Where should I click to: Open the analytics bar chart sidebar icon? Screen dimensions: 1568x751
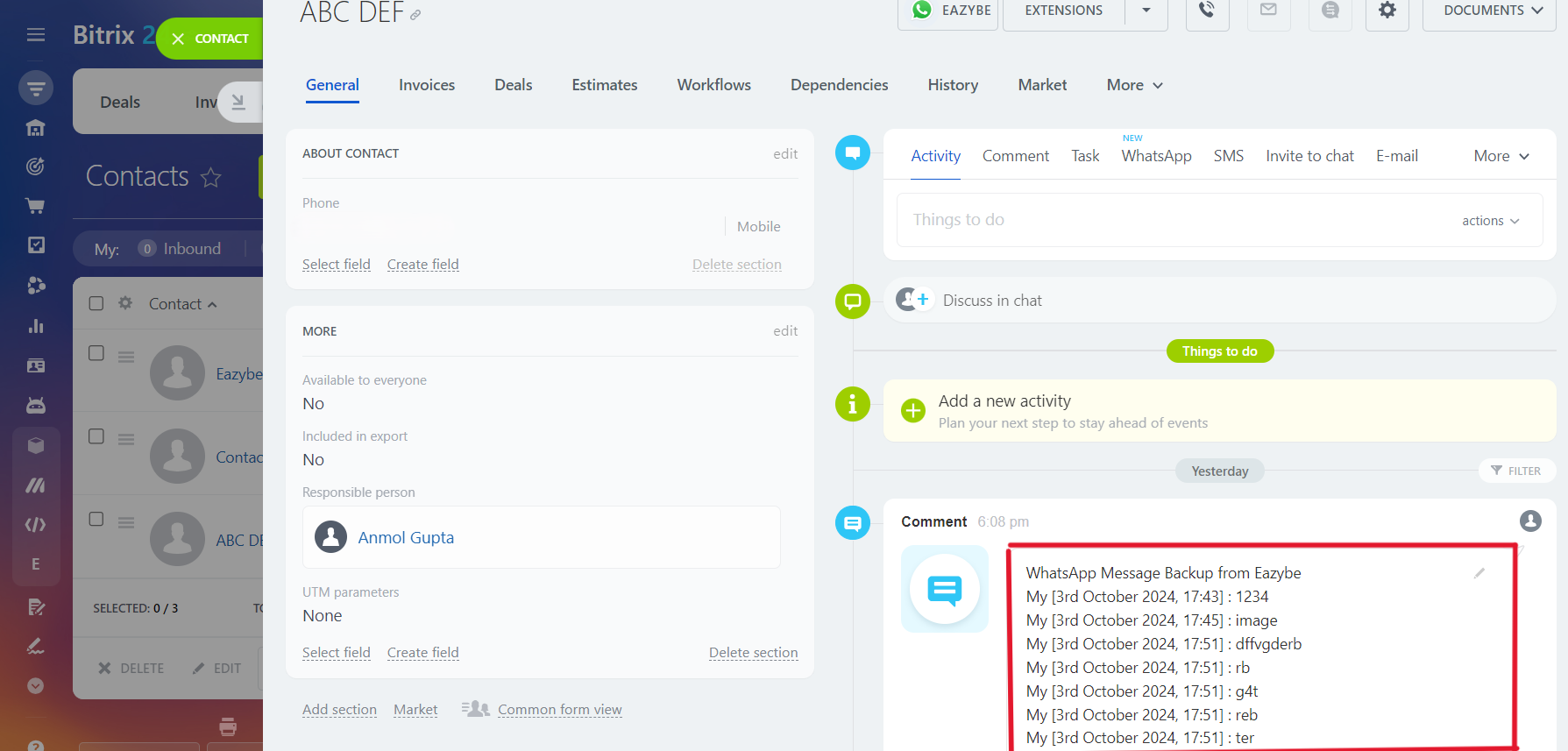pos(36,326)
